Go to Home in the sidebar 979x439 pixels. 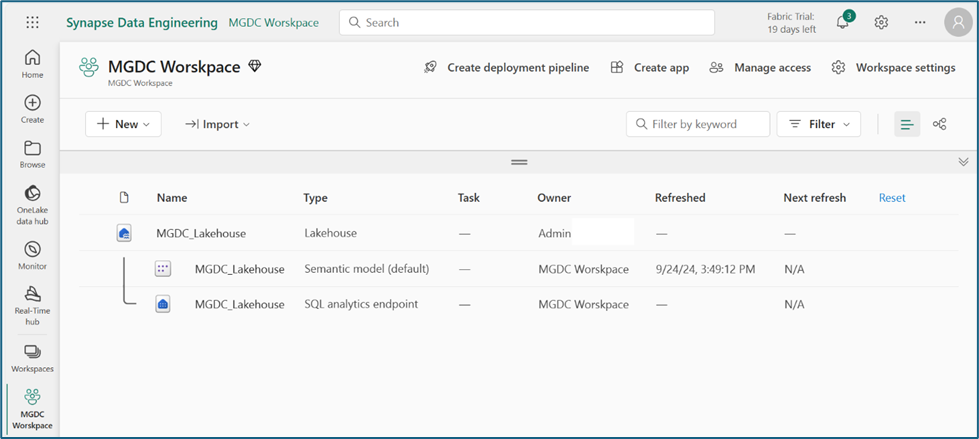32,64
